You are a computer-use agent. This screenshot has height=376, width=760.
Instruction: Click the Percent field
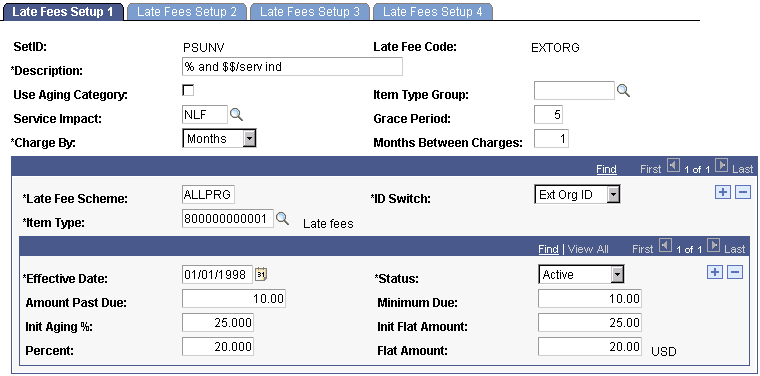(218, 346)
